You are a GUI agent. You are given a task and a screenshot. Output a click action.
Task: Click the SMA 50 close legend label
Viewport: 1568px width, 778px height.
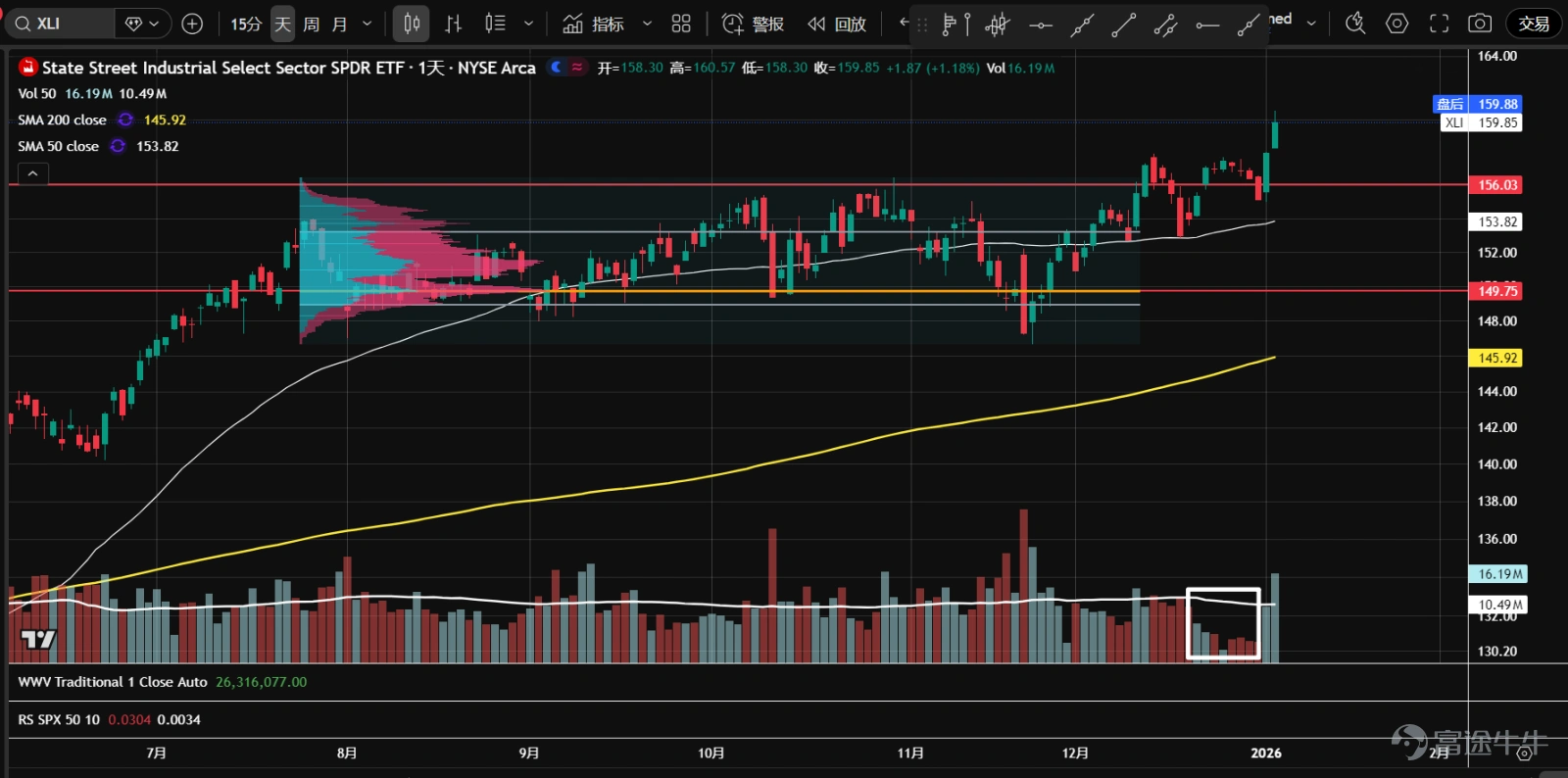pyautogui.click(x=58, y=146)
